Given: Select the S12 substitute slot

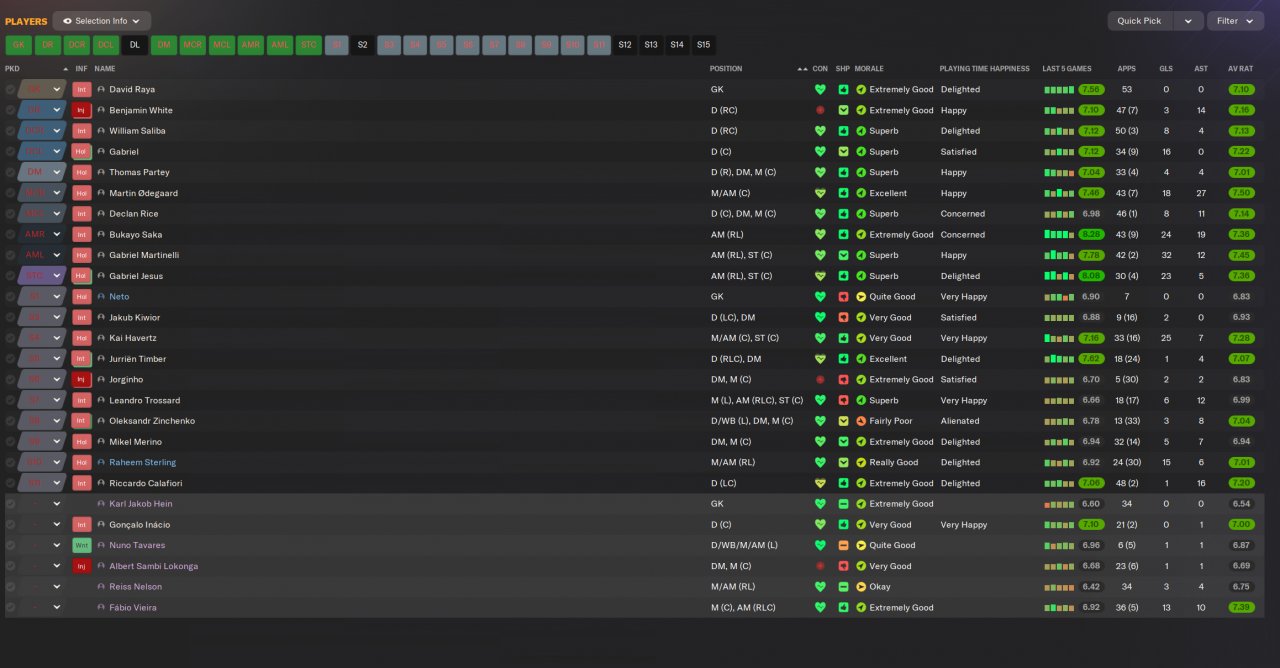Looking at the screenshot, I should click(x=625, y=45).
